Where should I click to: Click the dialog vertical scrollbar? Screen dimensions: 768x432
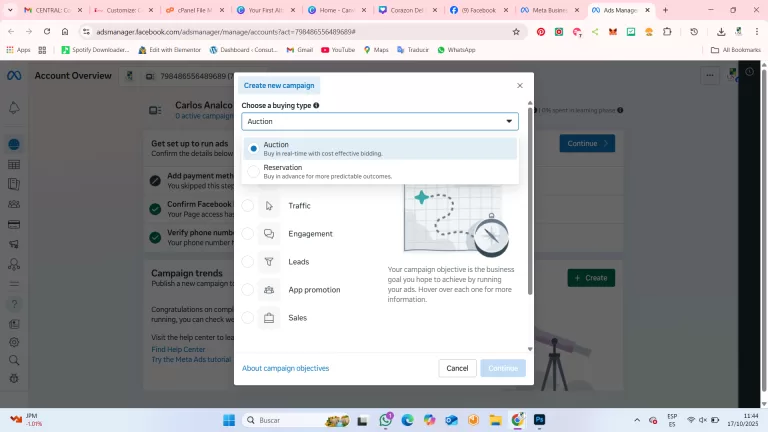(x=529, y=201)
